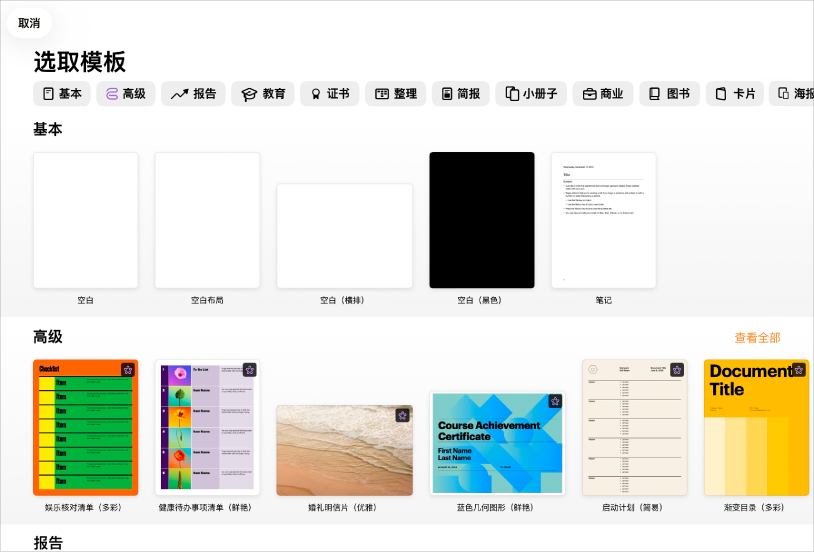Open the 卡片 category tab
The width and height of the screenshot is (814, 553).
coord(735,94)
